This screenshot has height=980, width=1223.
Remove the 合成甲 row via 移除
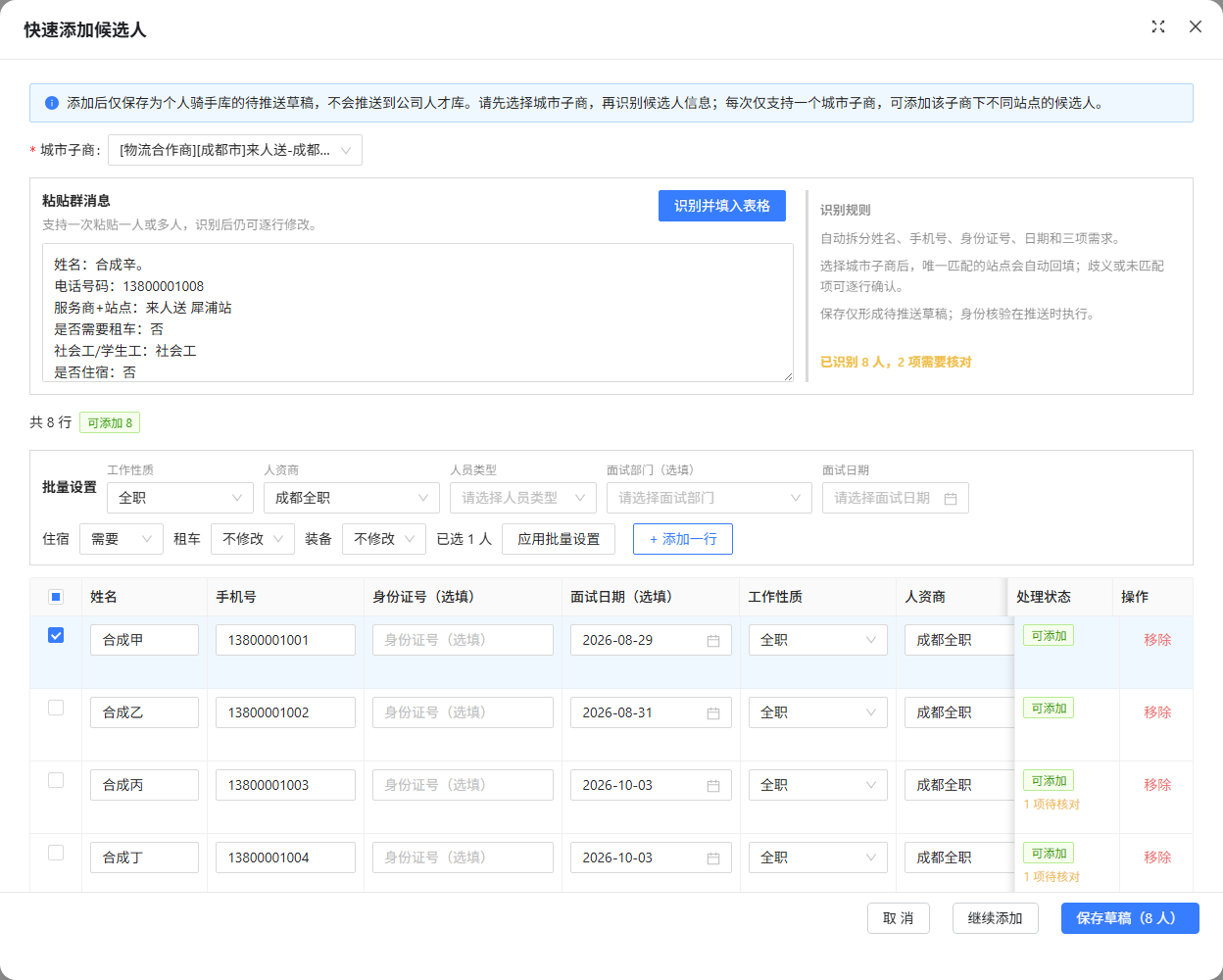tap(1157, 640)
